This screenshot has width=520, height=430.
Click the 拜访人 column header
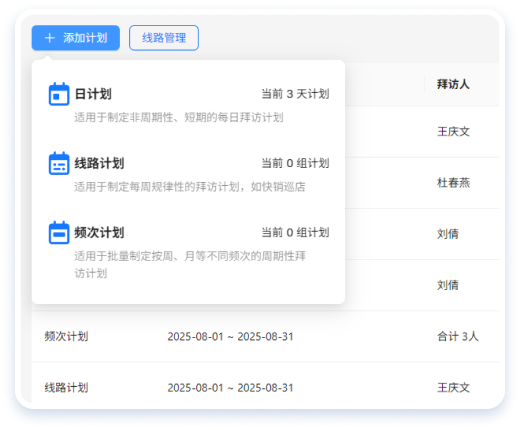(453, 84)
